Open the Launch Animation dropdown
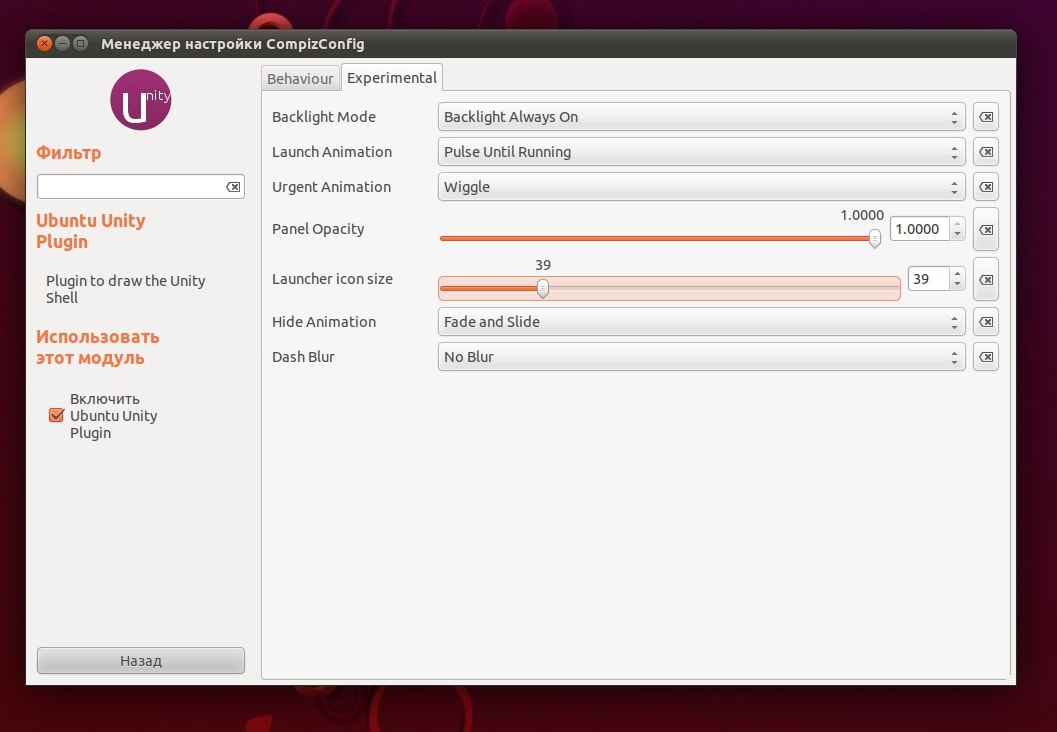This screenshot has height=732, width=1057. click(x=701, y=152)
